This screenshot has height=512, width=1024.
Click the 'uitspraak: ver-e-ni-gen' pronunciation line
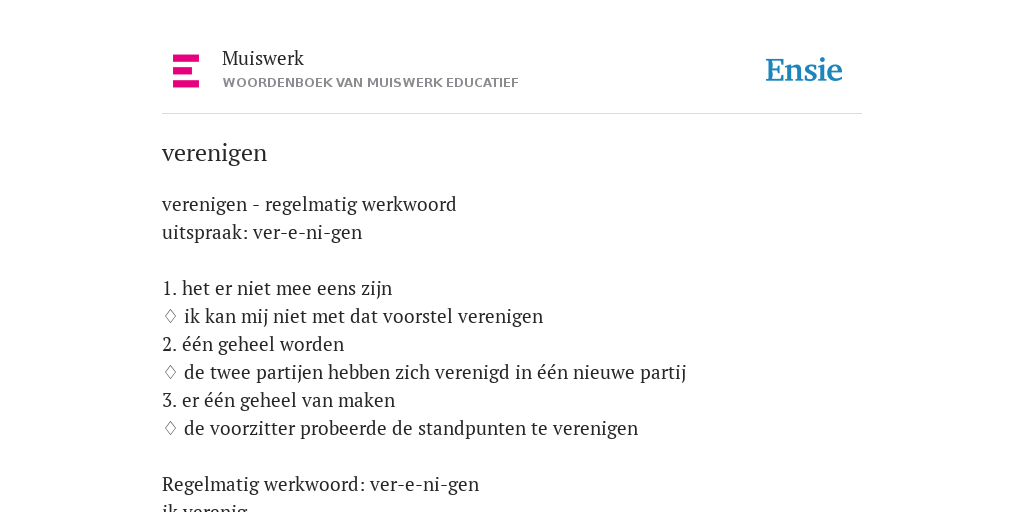262,232
